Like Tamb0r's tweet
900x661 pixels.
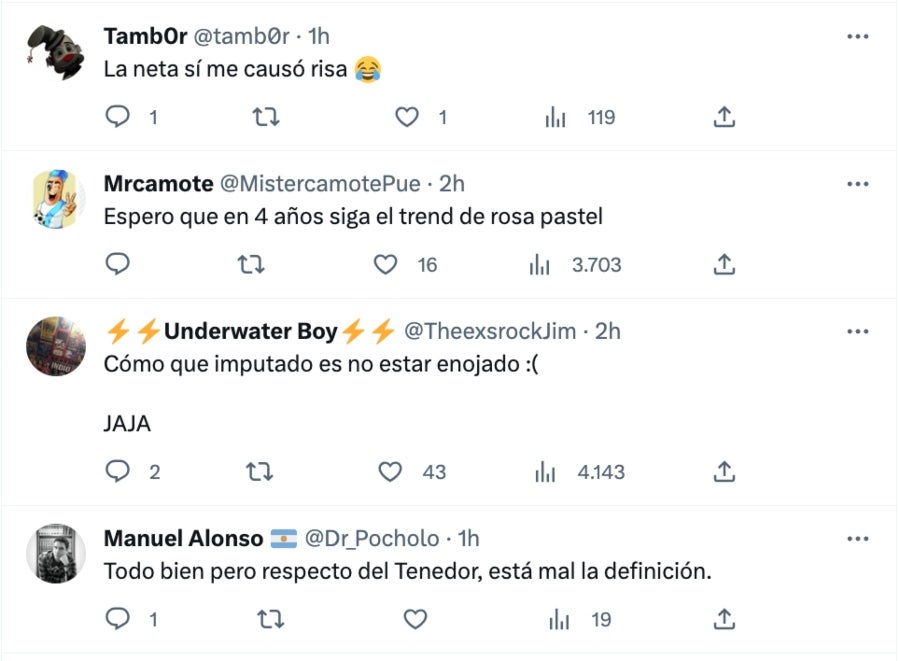(x=406, y=118)
